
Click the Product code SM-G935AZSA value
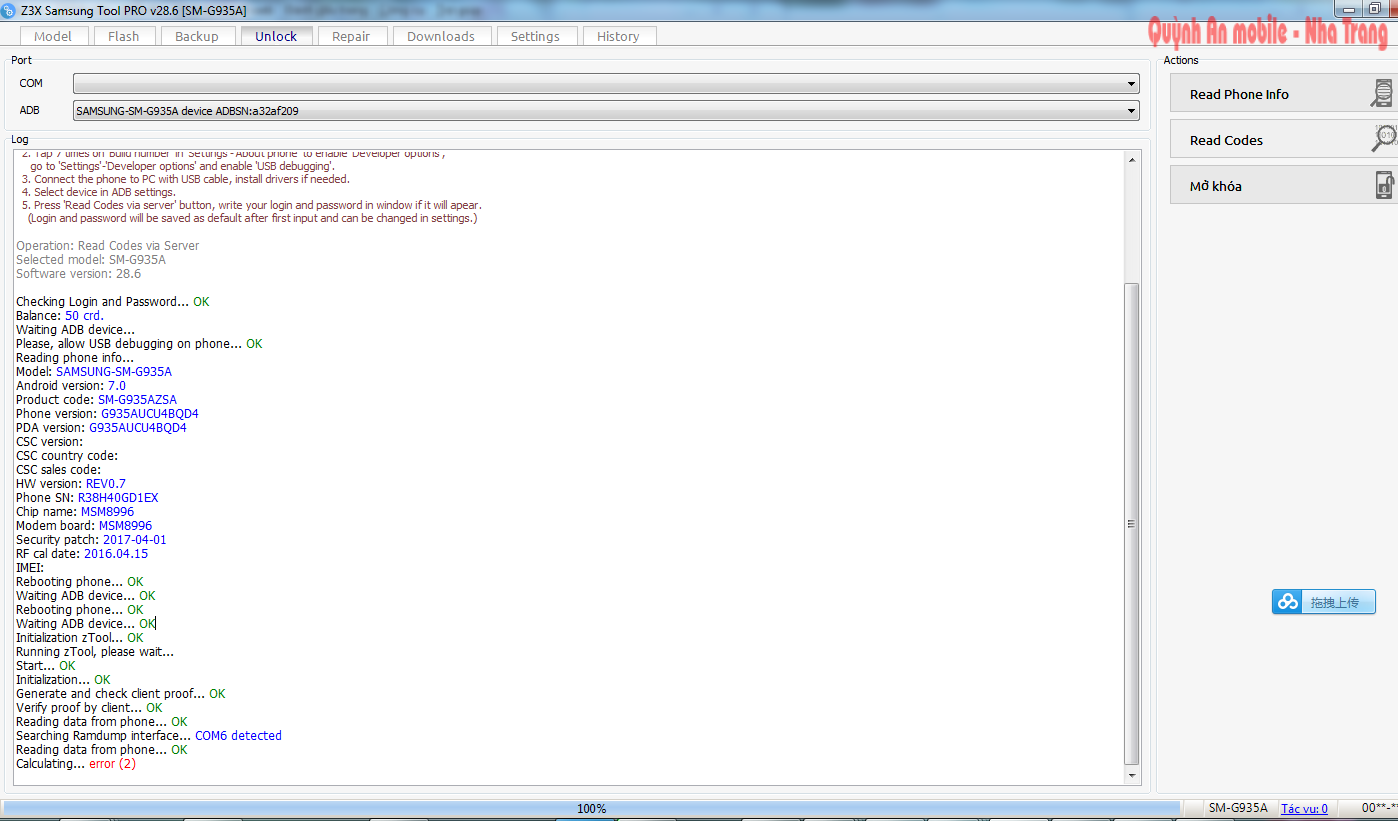tap(137, 400)
